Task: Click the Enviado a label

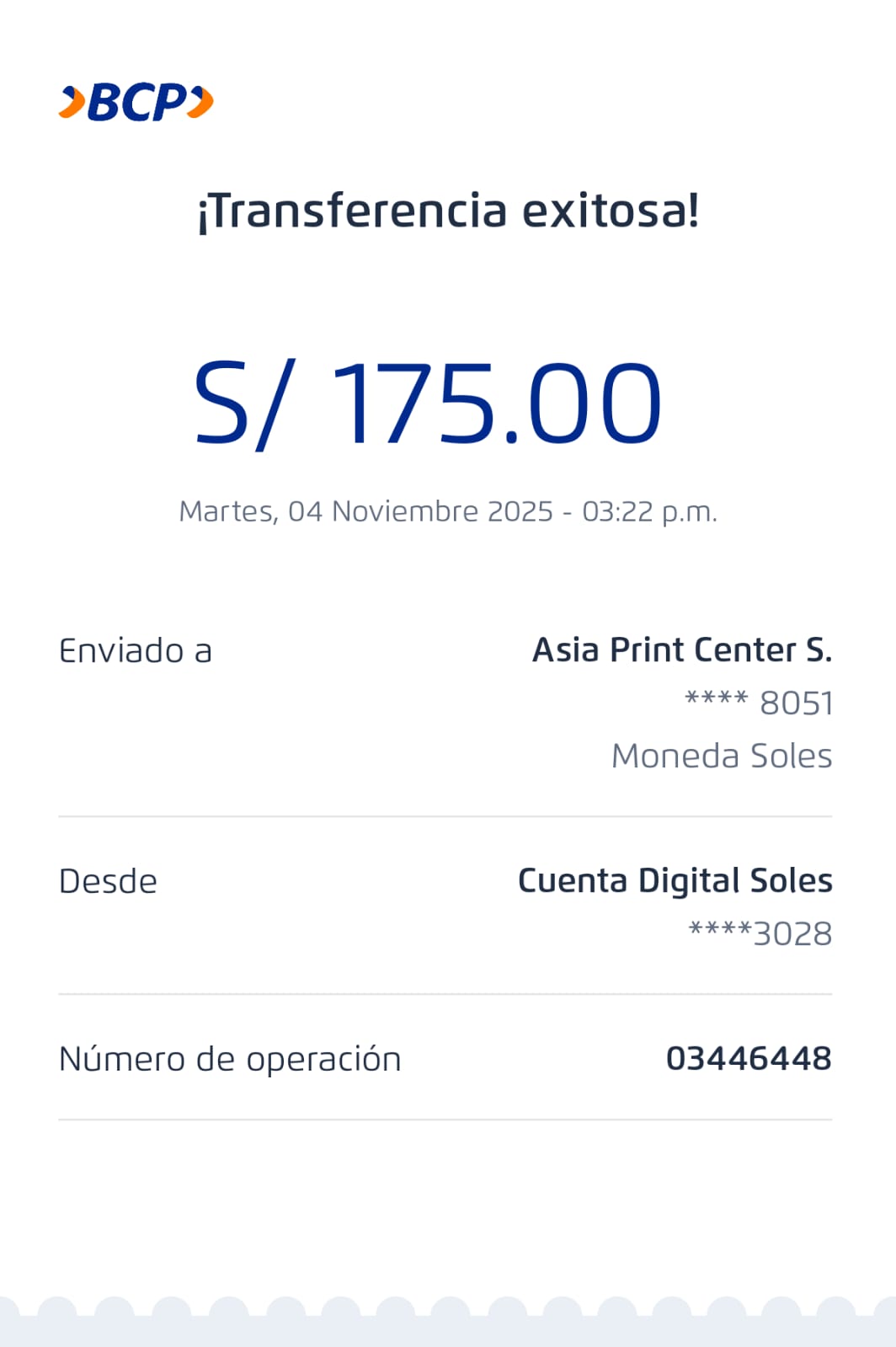Action: point(136,651)
